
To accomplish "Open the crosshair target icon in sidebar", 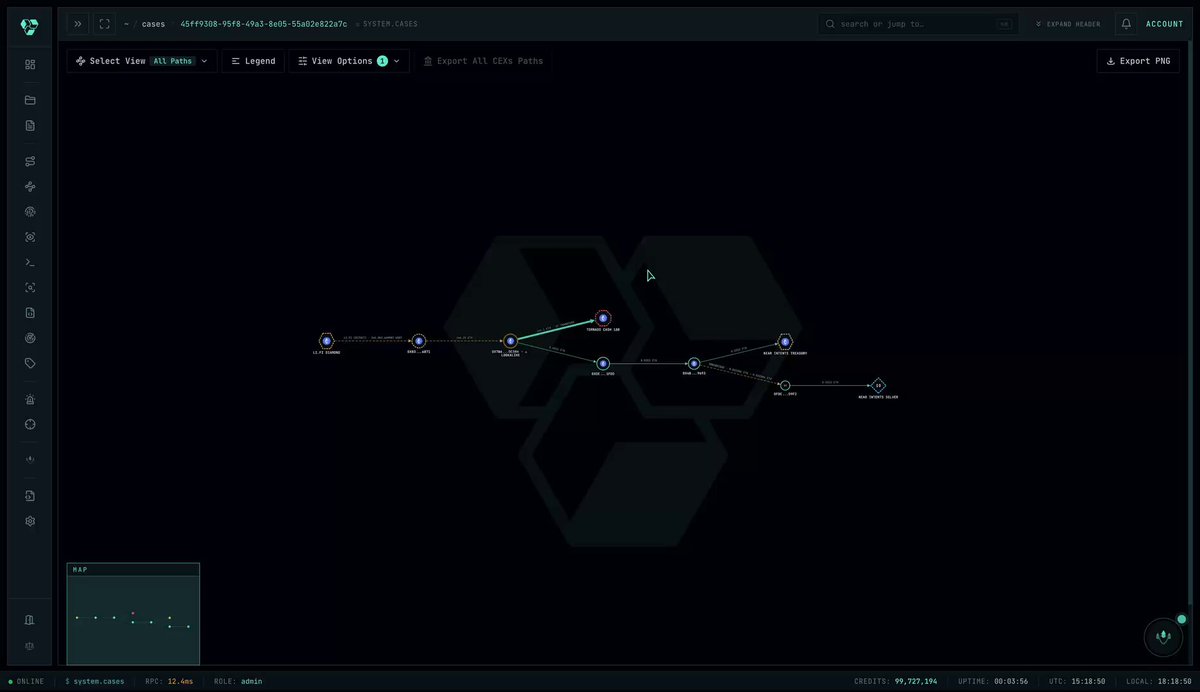I will [30, 424].
